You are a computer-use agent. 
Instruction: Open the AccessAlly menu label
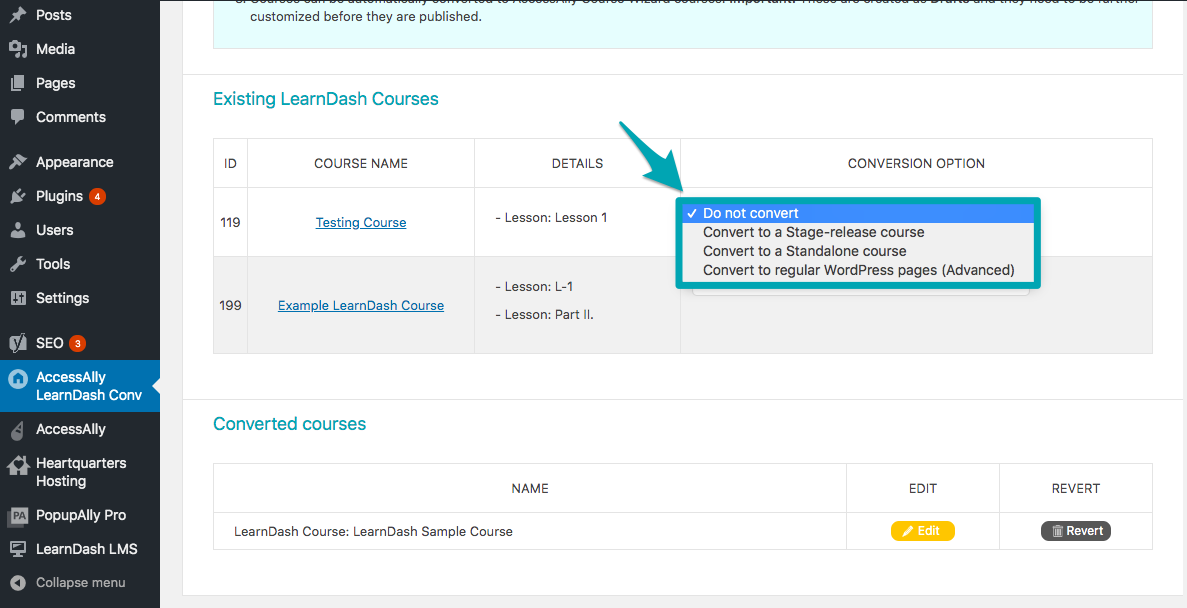71,429
